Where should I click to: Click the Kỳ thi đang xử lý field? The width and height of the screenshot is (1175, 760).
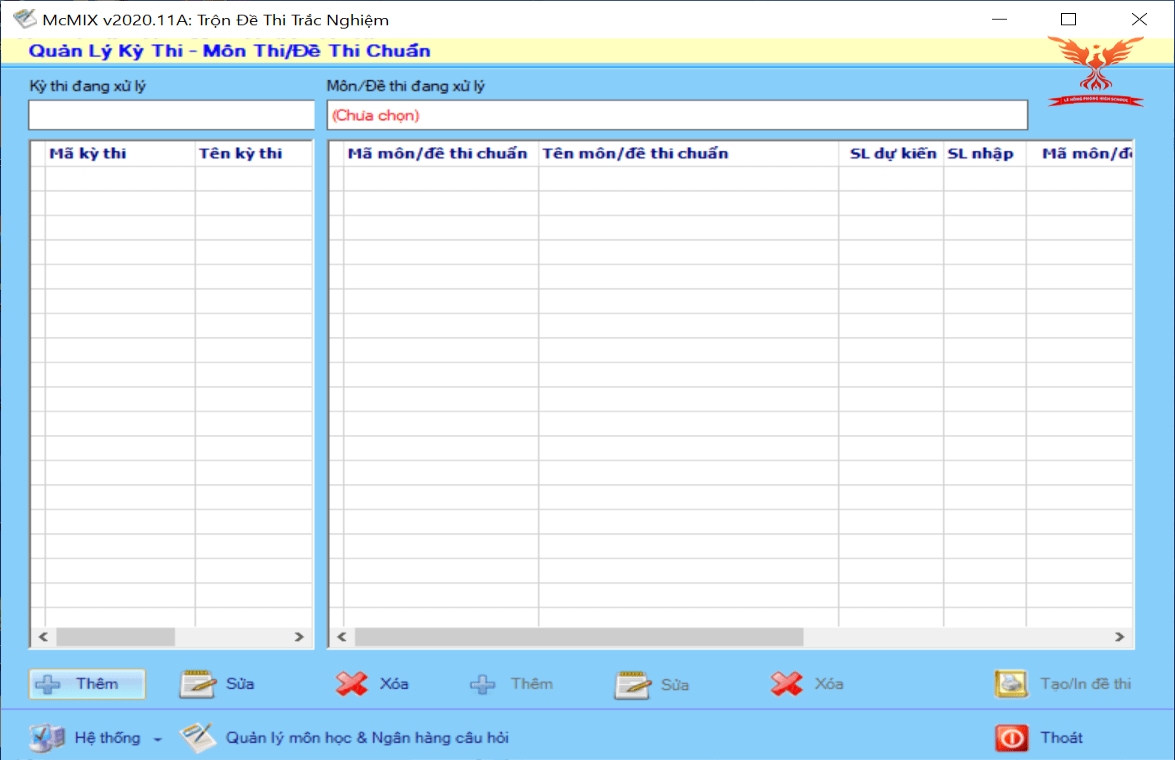click(171, 115)
